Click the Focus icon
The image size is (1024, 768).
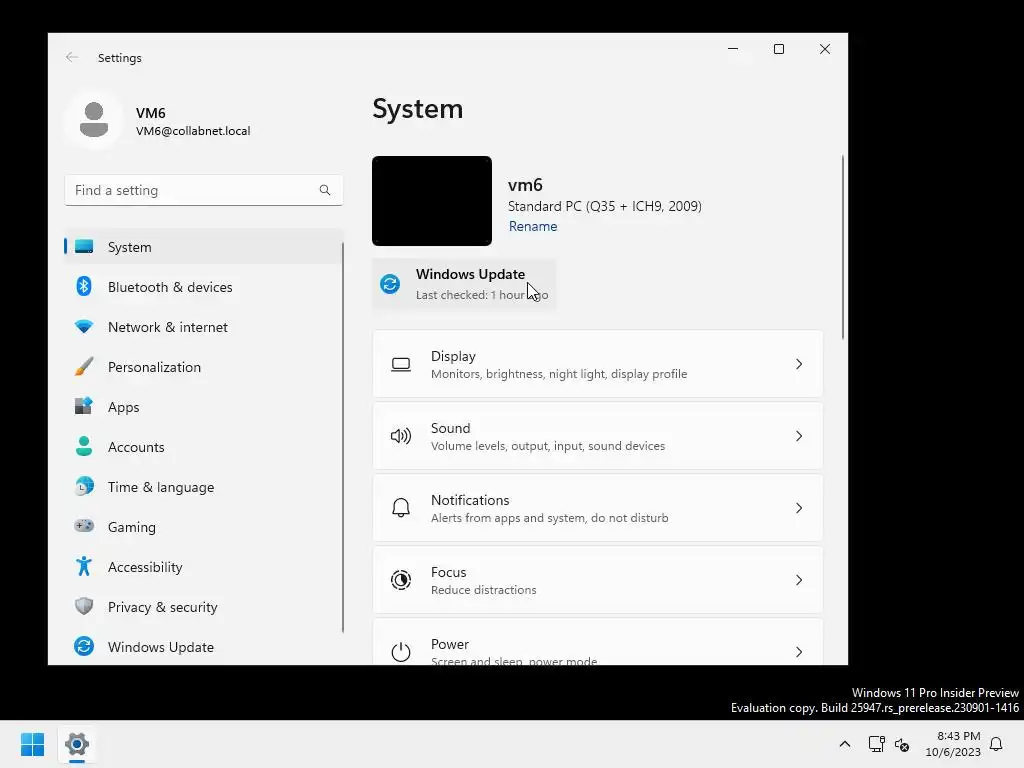(401, 580)
